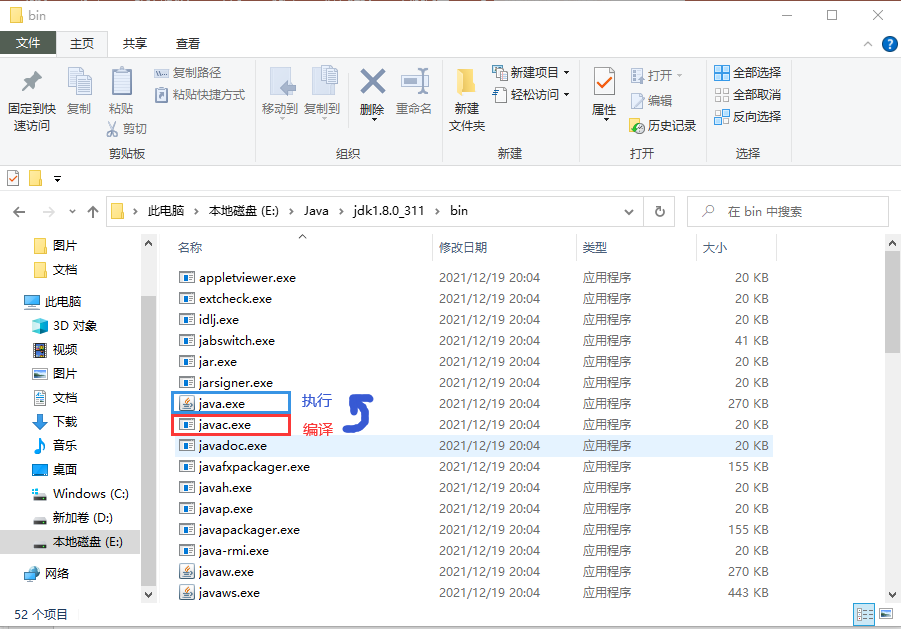
Task: Open the recent locations dropdown arrow
Action: (72, 212)
